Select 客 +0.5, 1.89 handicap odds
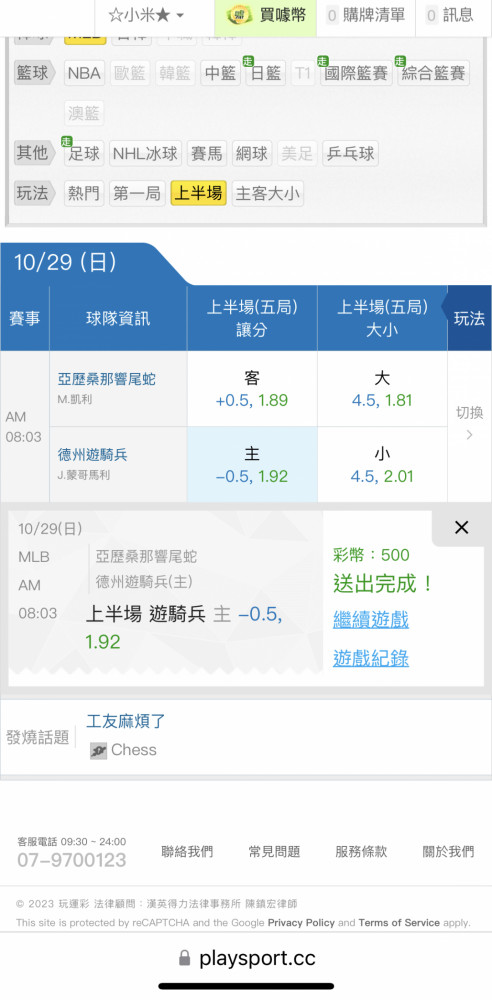Screen dimensions: 492x1000 pyautogui.click(x=252, y=389)
